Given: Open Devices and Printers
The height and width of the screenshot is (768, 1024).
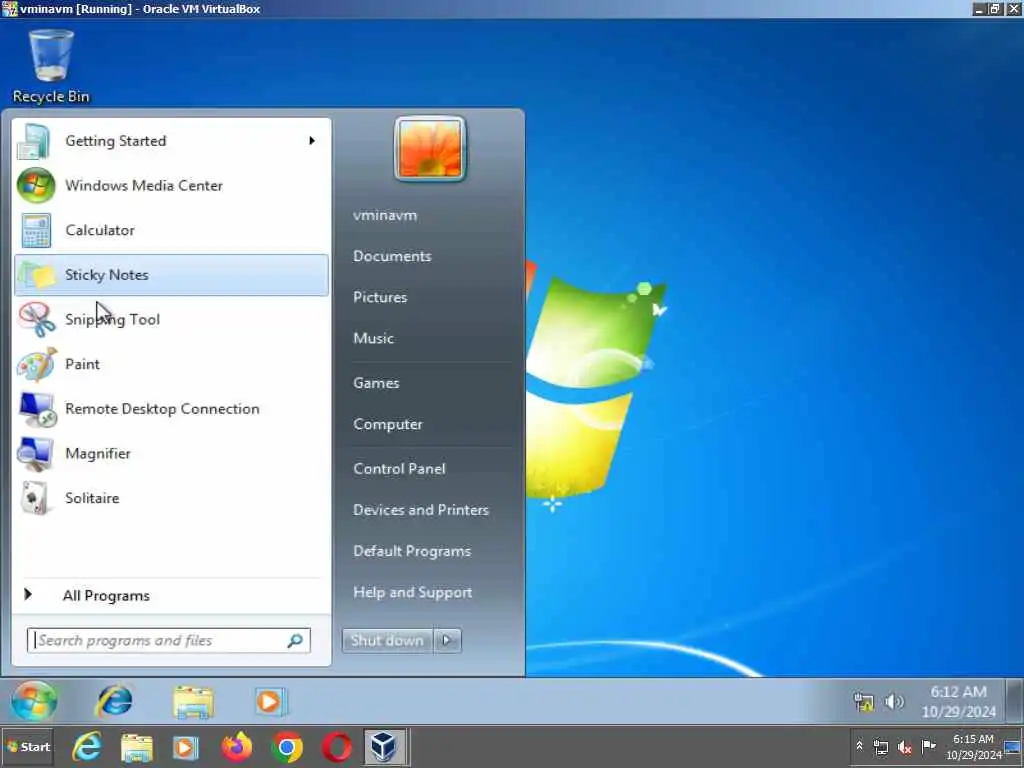Looking at the screenshot, I should pyautogui.click(x=421, y=510).
